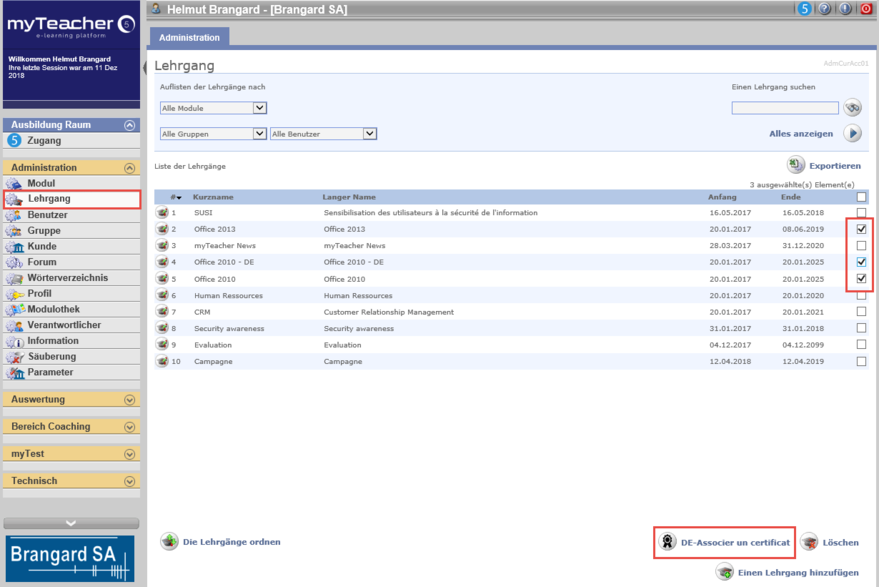Open Wörterverzeichnis in the sidebar
The height and width of the screenshot is (587, 879).
(x=67, y=278)
